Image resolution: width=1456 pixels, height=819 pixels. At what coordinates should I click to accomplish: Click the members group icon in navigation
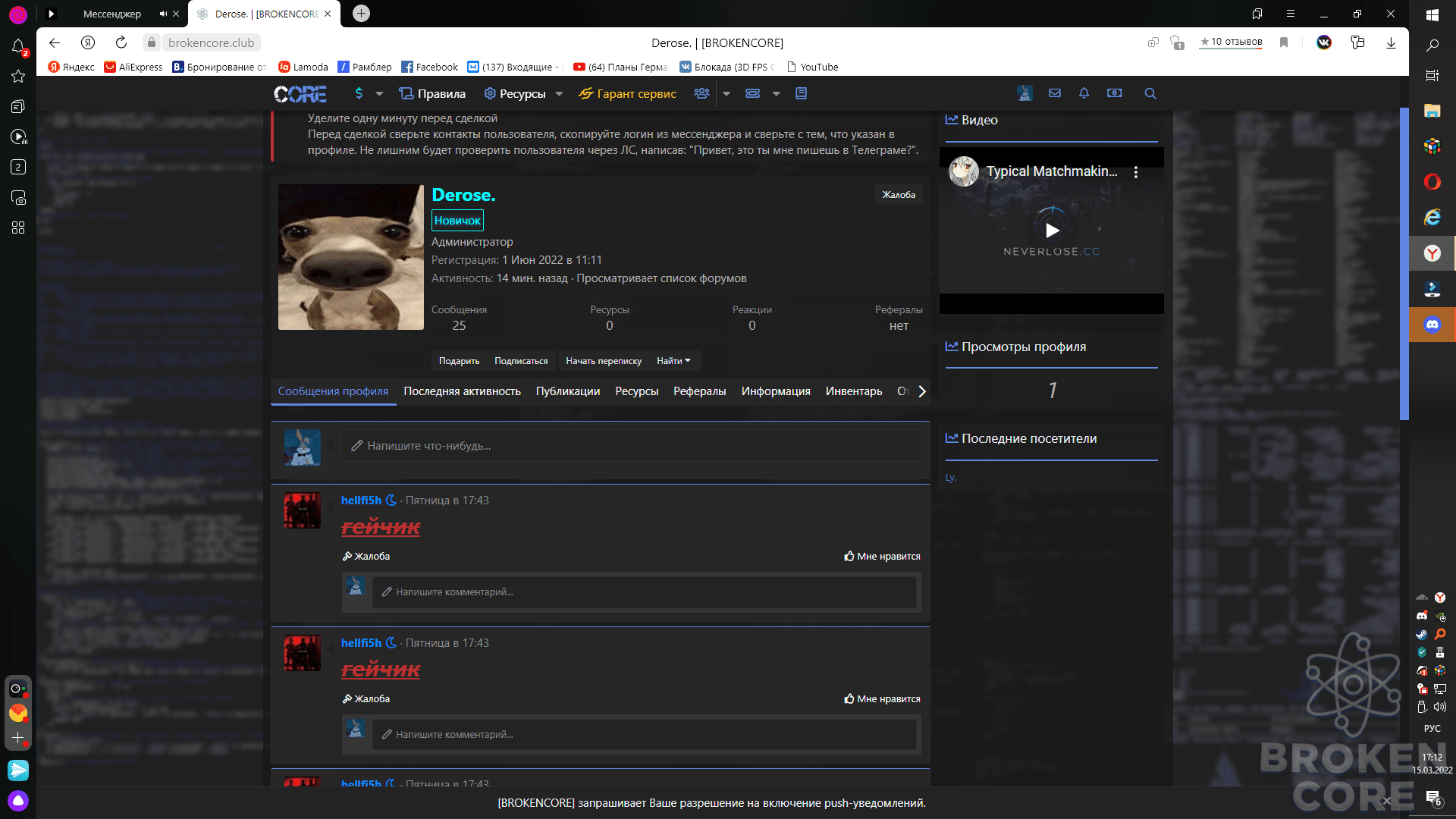(701, 93)
